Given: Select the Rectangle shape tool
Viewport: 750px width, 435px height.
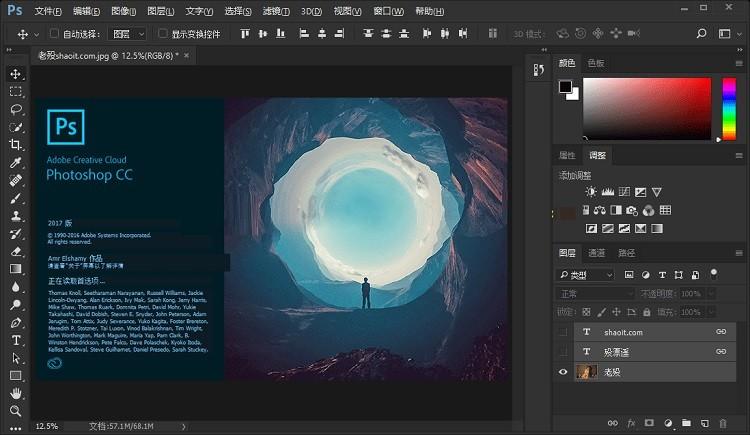Looking at the screenshot, I should pyautogui.click(x=15, y=376).
